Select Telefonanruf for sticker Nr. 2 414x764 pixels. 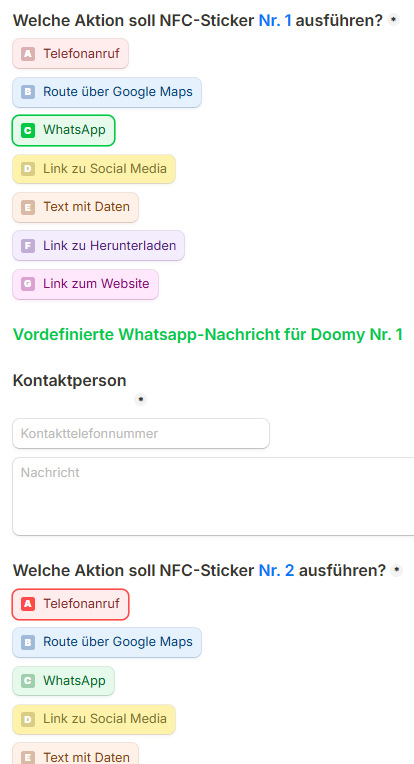pos(70,604)
